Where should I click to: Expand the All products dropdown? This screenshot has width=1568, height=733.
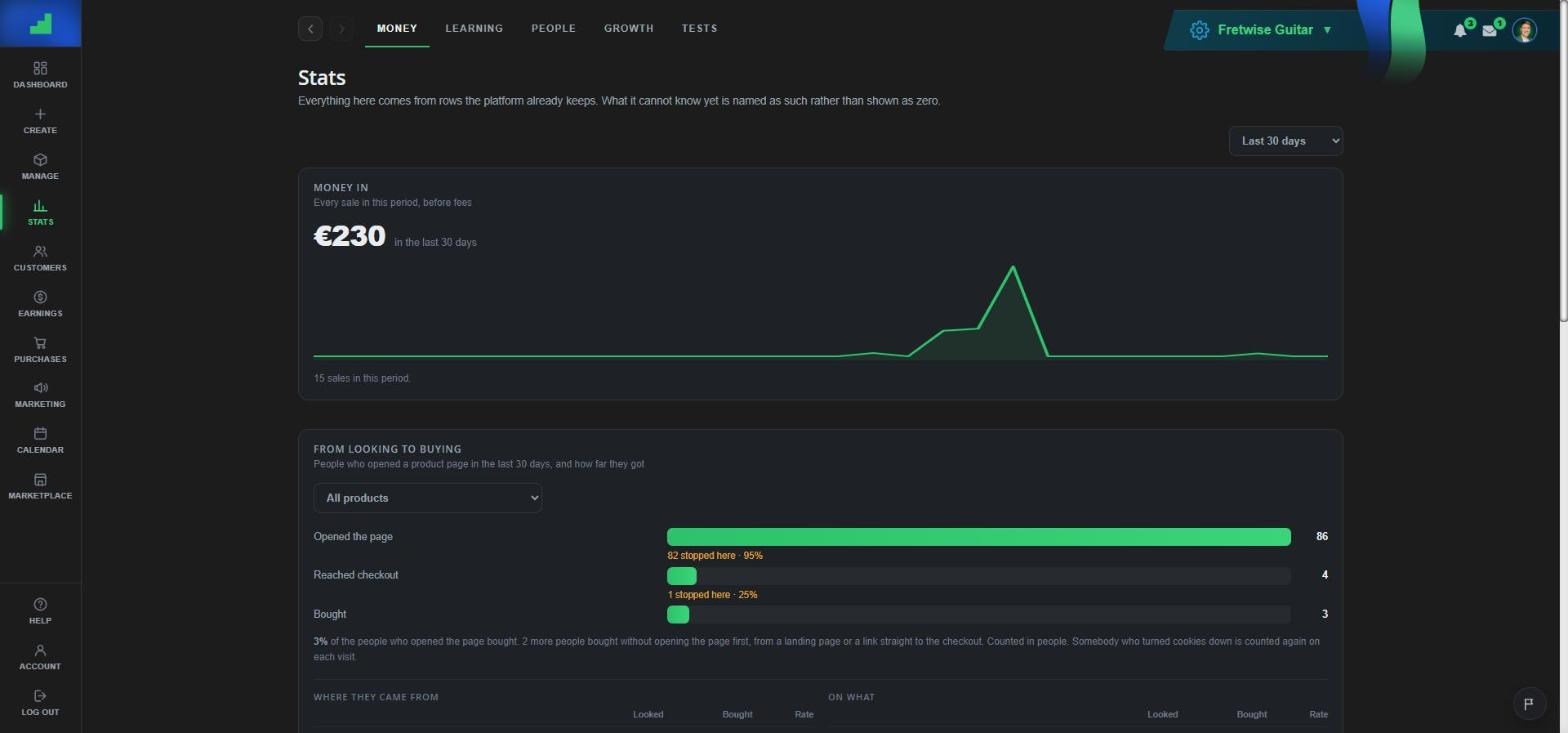[x=427, y=498]
